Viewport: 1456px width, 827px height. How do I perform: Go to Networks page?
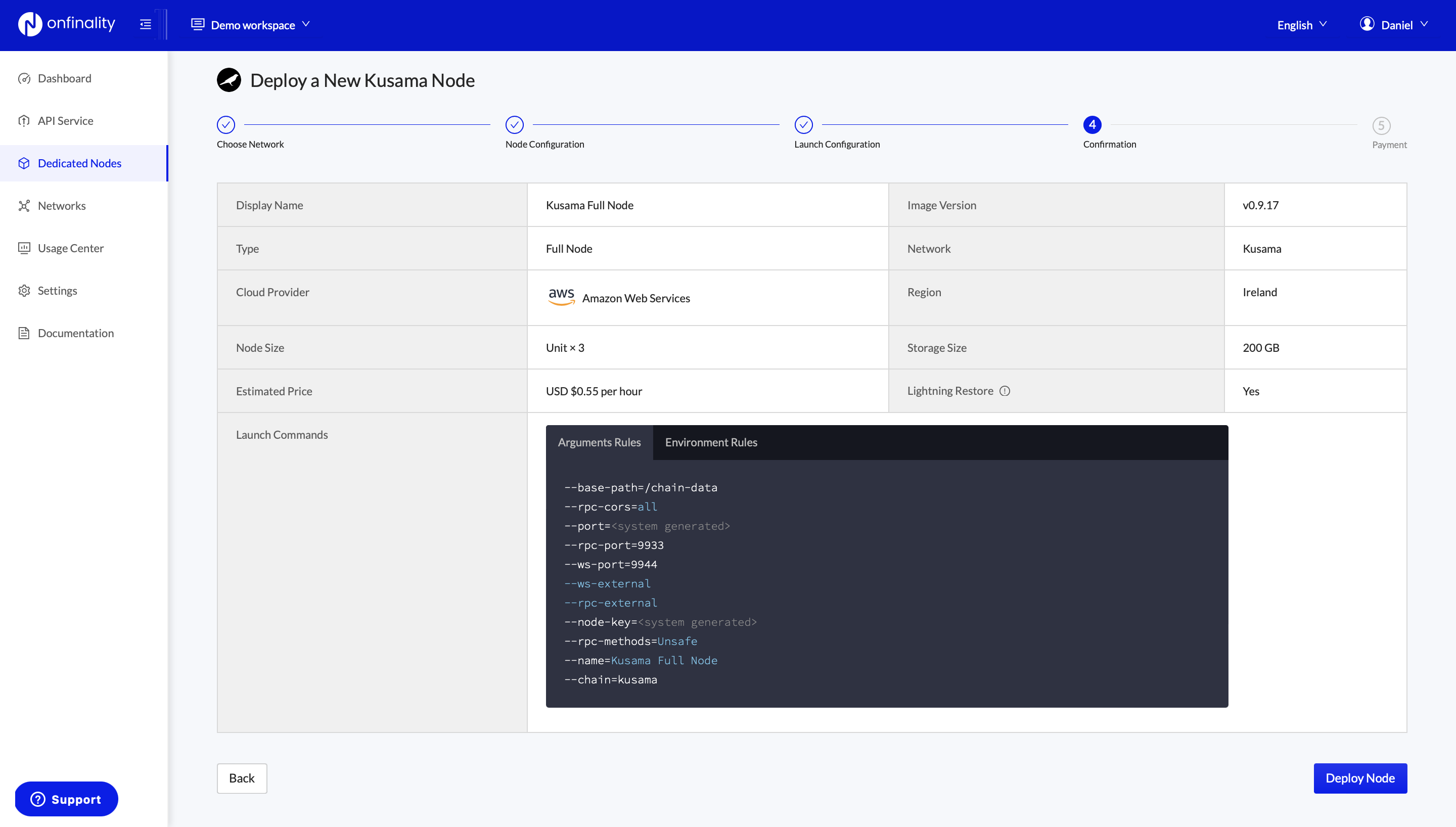coord(61,206)
